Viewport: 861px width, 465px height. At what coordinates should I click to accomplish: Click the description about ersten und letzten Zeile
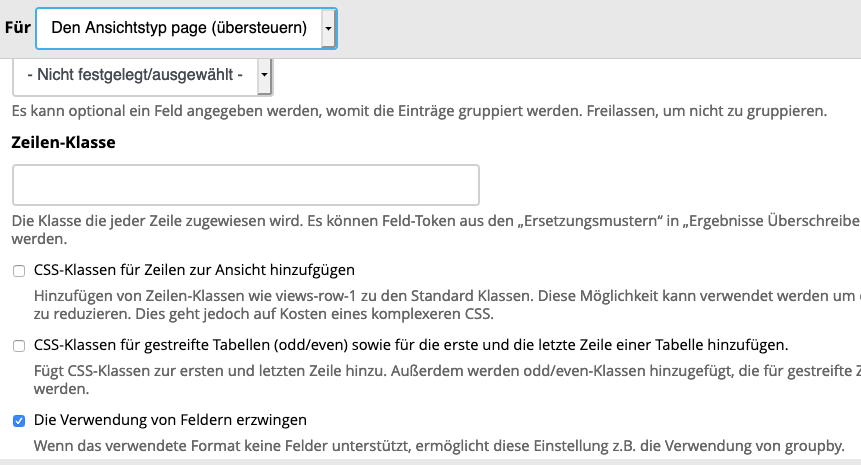[x=447, y=380]
